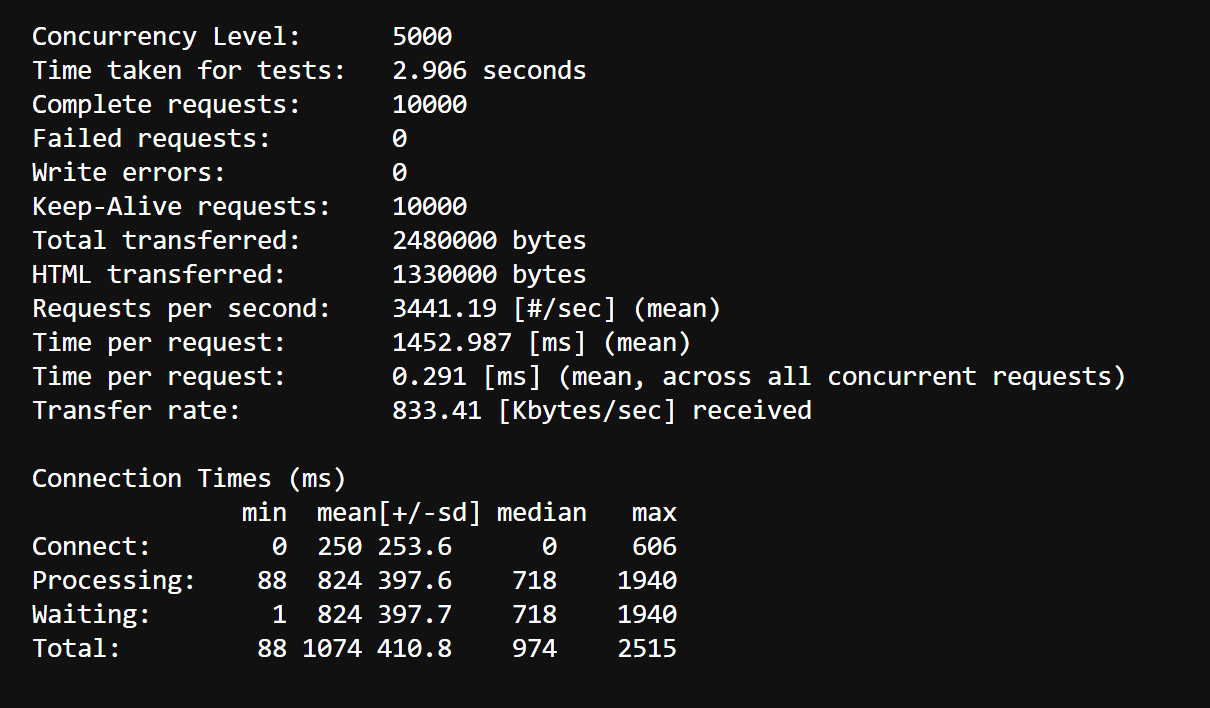
Task: Click the "median" column header
Action: tap(541, 513)
